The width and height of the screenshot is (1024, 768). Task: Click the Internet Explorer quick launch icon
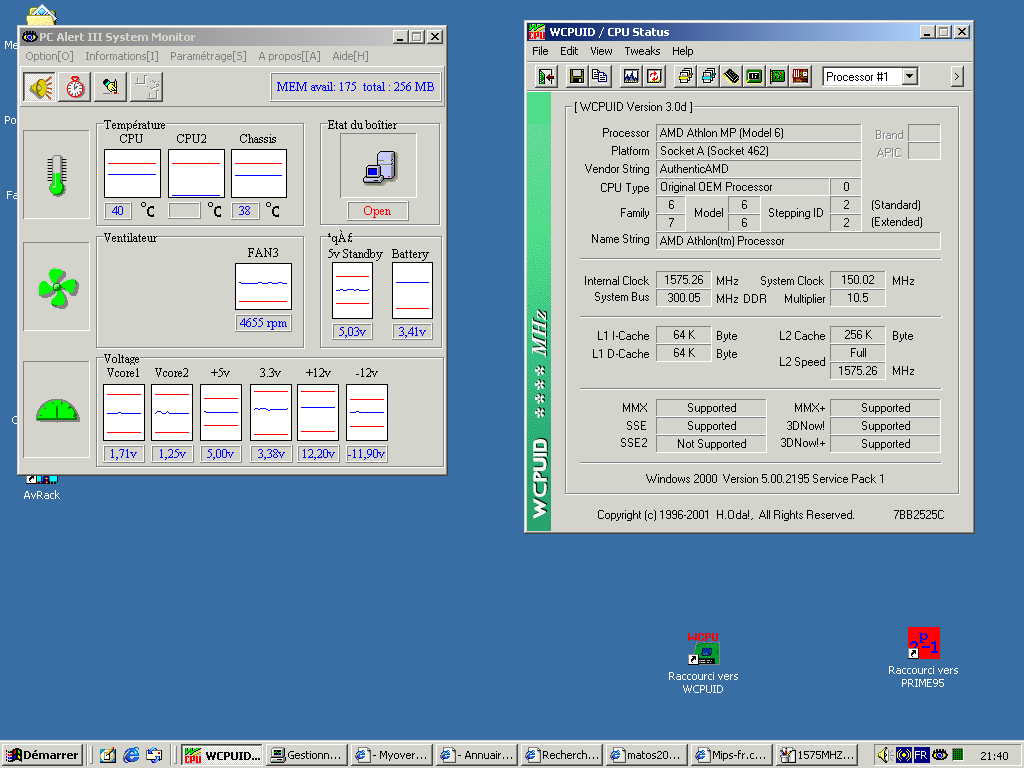(x=131, y=755)
